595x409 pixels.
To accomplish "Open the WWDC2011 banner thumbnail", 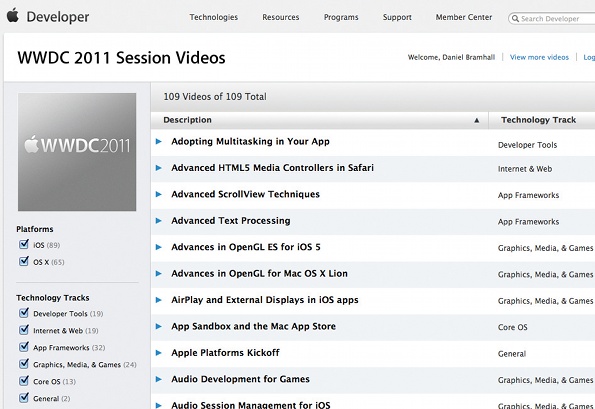I will pyautogui.click(x=77, y=152).
